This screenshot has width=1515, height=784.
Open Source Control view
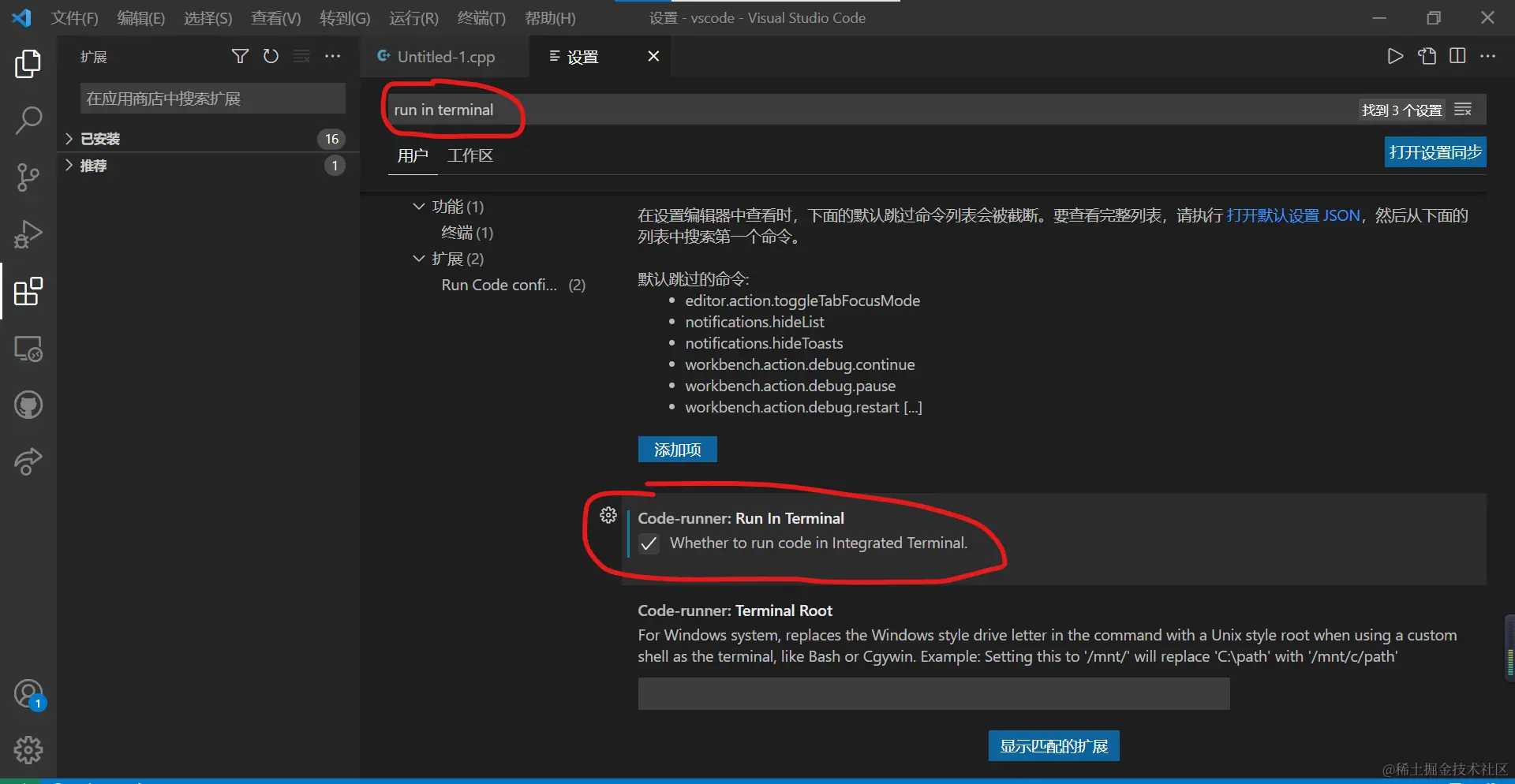[x=28, y=177]
